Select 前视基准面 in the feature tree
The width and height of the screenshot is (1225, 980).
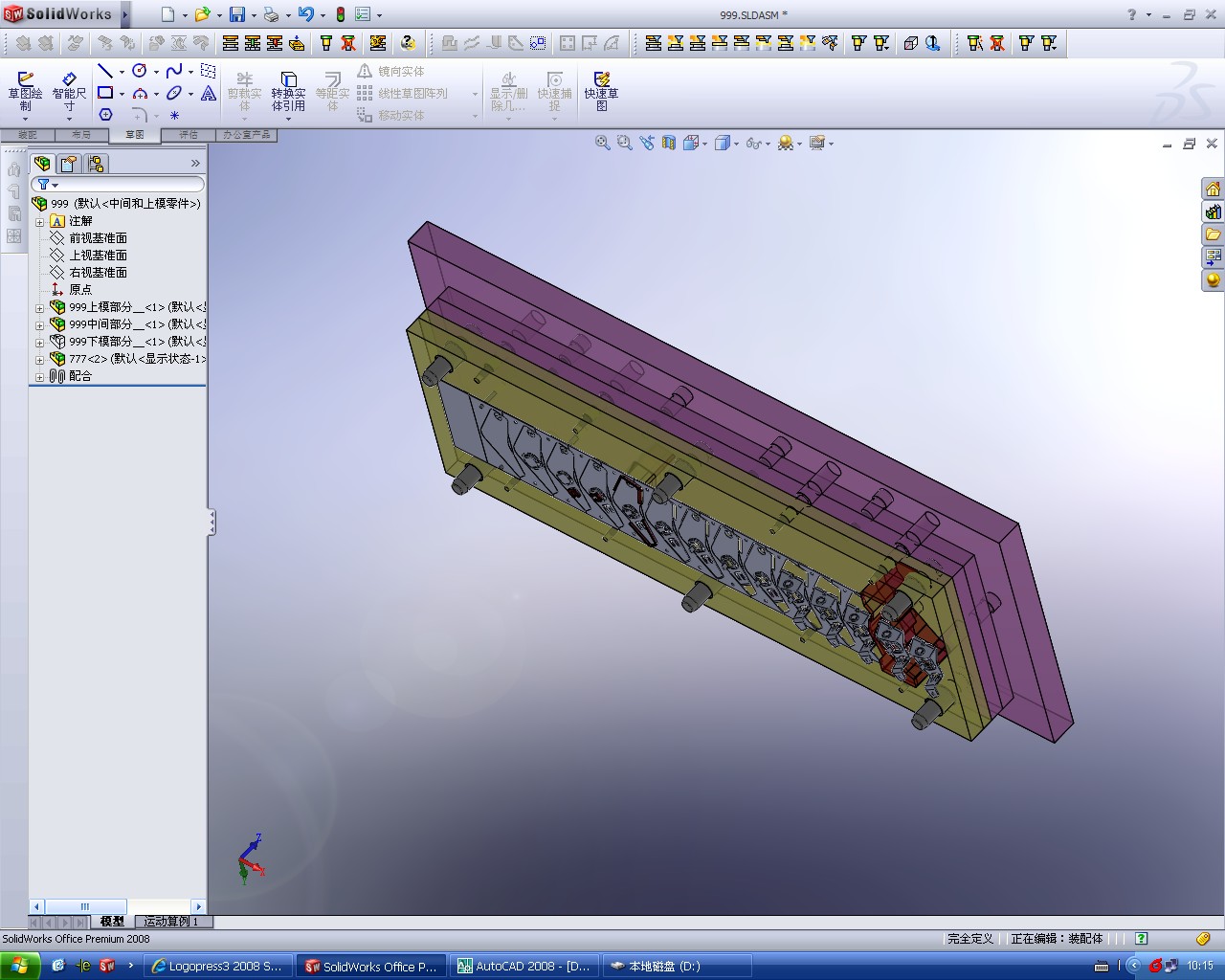tap(98, 238)
